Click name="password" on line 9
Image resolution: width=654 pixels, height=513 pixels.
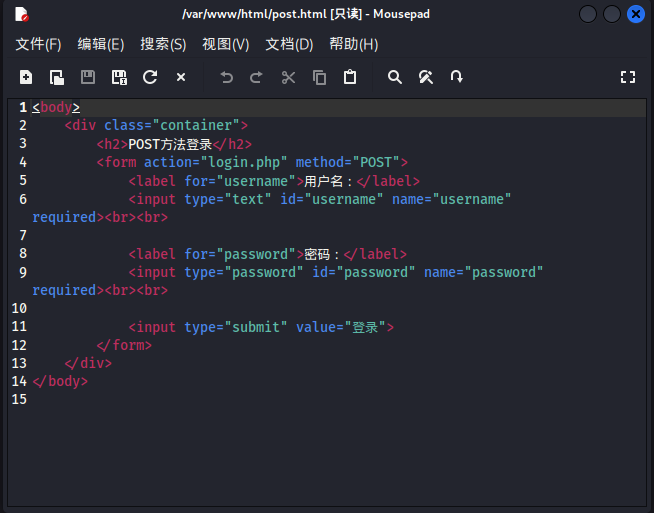click(483, 272)
